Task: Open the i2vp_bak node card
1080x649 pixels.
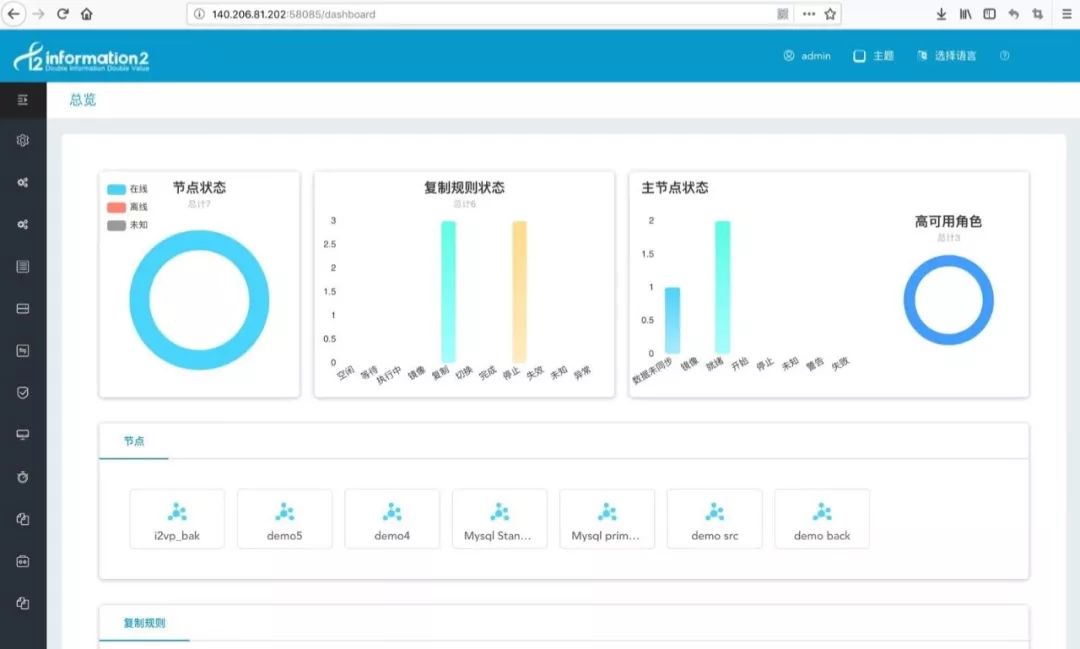Action: 177,519
